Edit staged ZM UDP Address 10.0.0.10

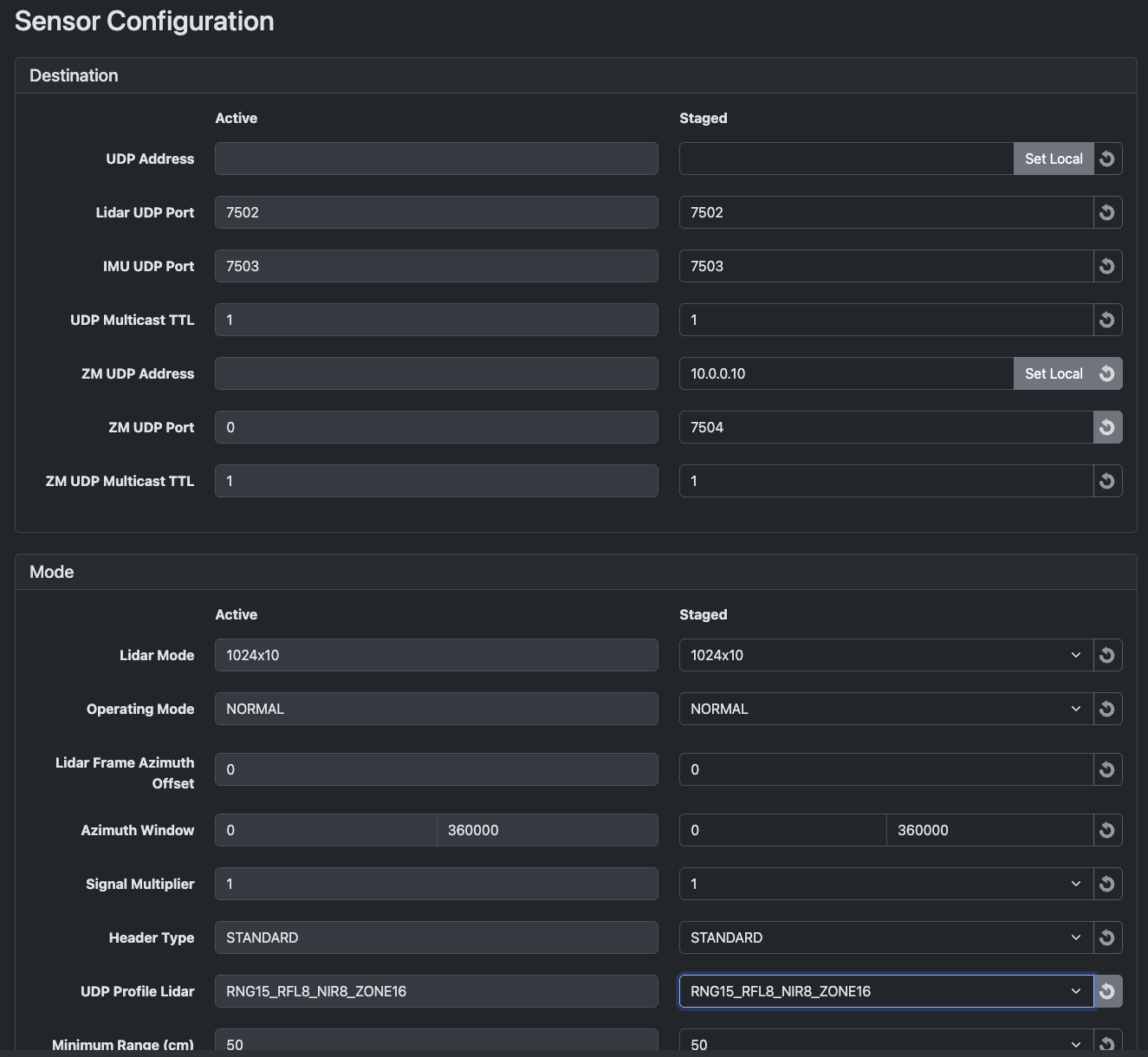click(846, 373)
